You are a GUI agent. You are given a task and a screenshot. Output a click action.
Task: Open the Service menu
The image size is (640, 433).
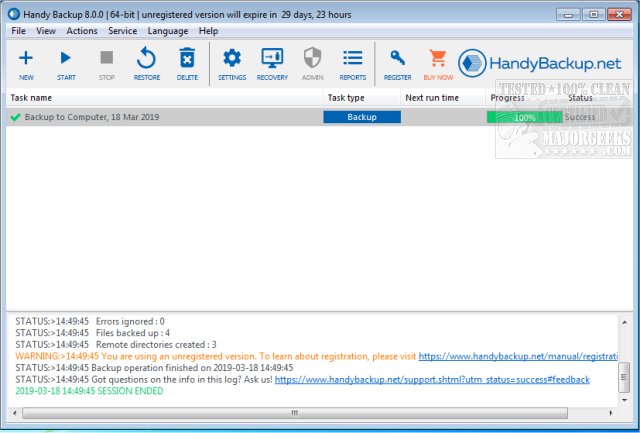coord(122,31)
